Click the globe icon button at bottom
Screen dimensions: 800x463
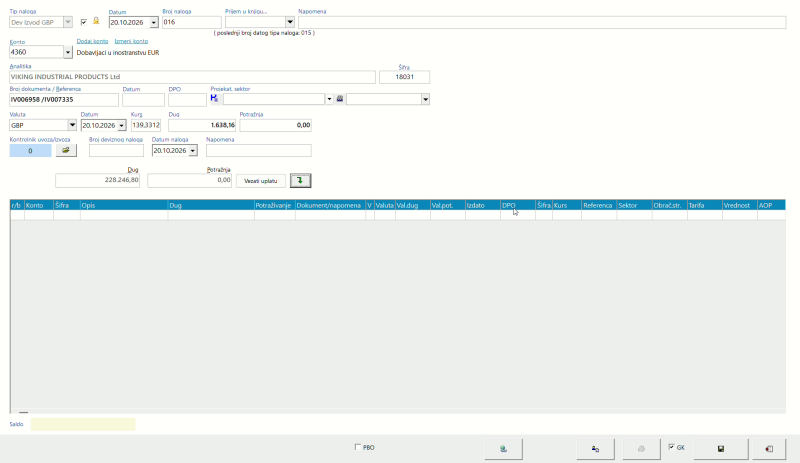(504, 449)
